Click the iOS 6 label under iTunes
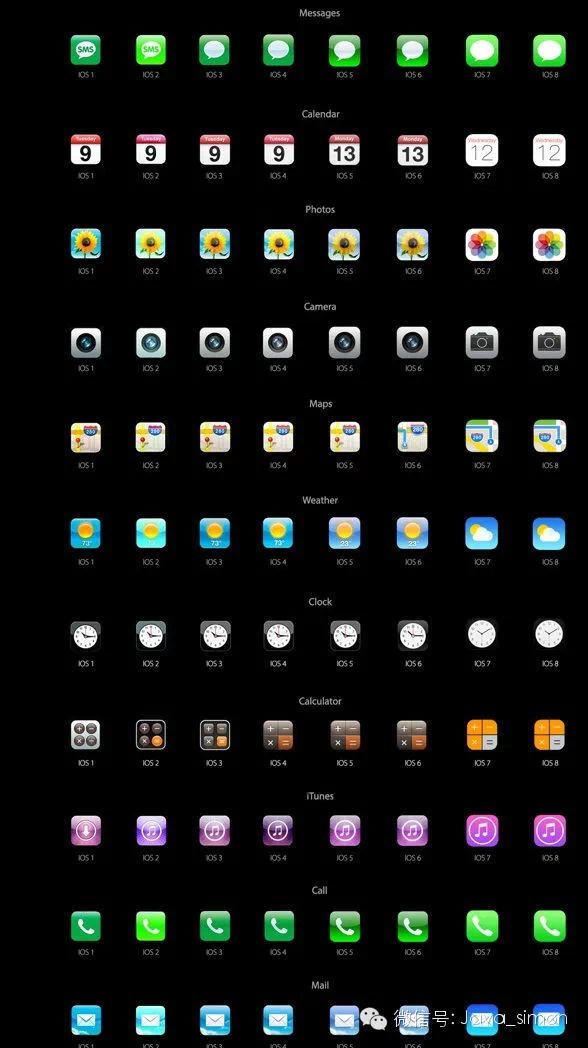 pos(412,858)
